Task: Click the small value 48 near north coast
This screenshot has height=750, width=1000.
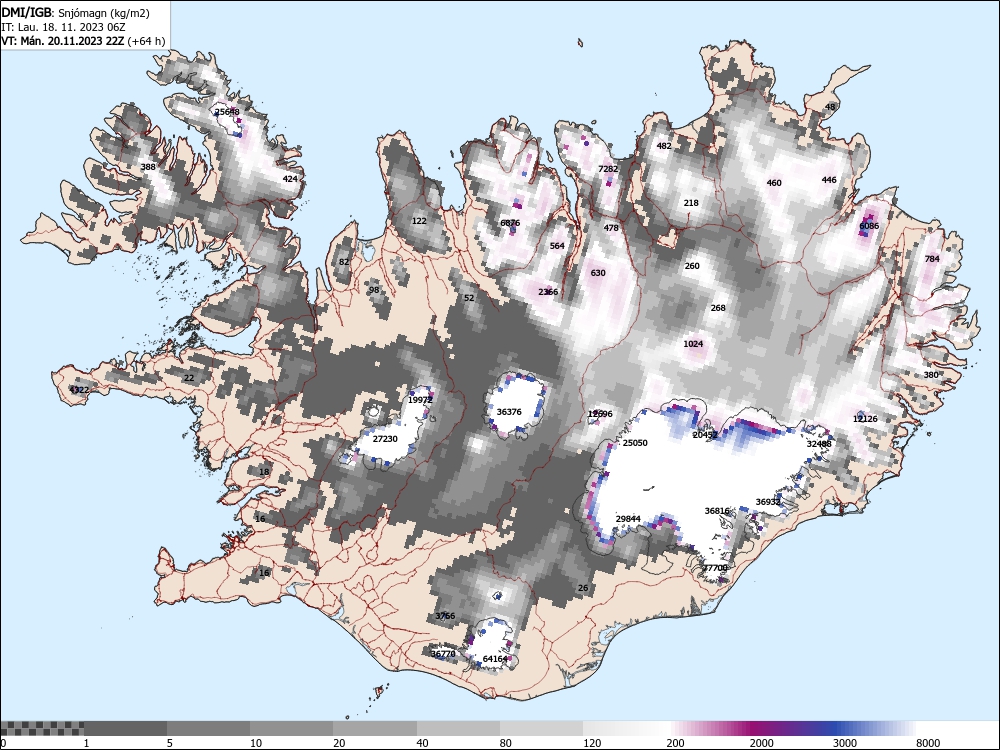Action: coord(830,107)
